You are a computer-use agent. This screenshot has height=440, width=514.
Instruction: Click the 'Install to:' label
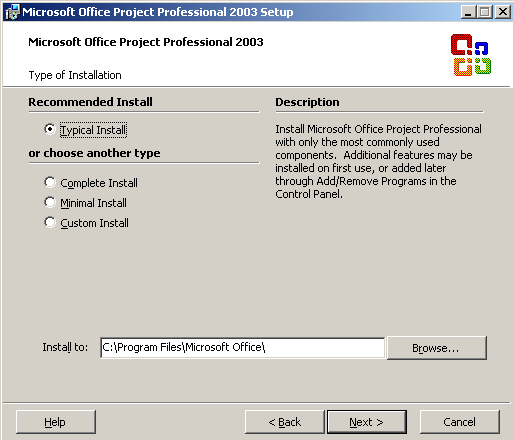65,347
